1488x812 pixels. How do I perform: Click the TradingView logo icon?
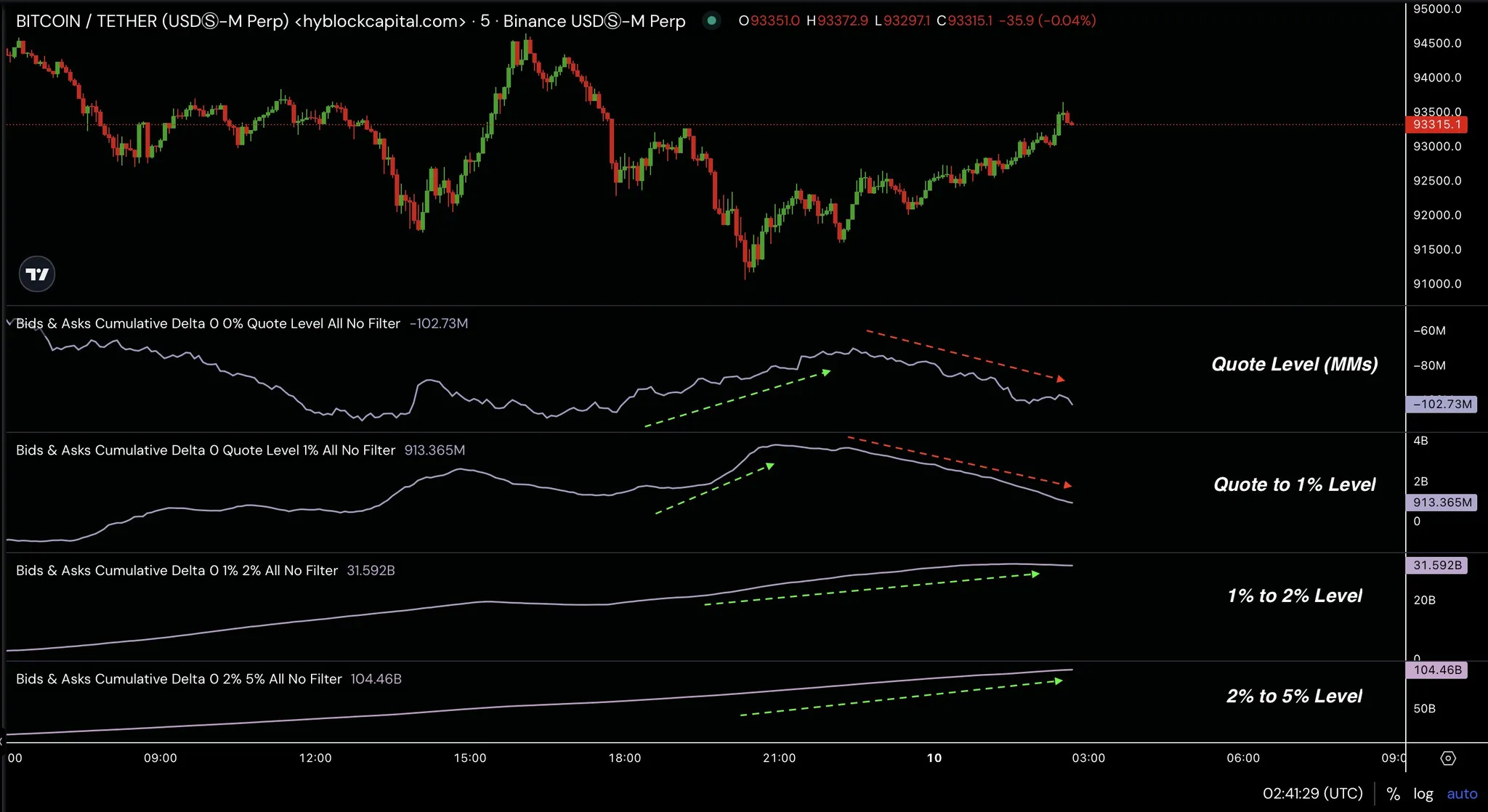coord(36,274)
